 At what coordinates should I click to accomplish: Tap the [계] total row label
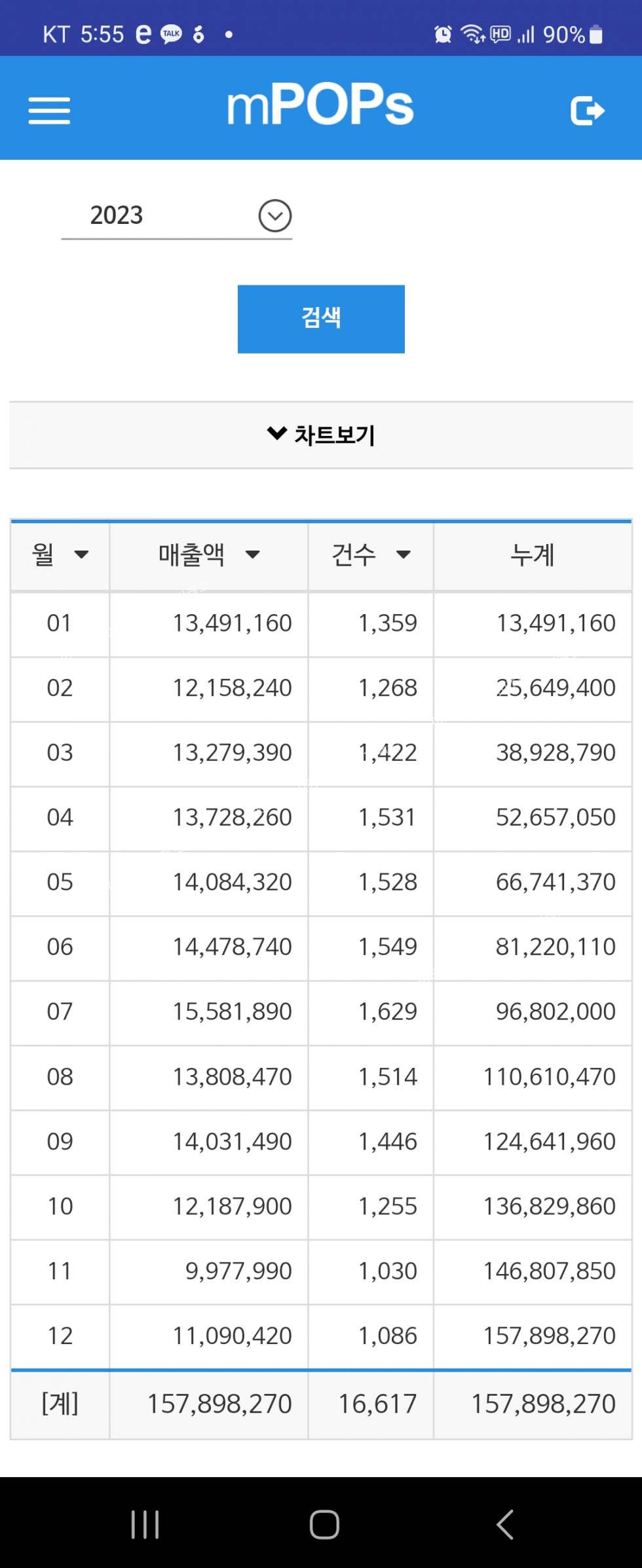pyautogui.click(x=60, y=1404)
